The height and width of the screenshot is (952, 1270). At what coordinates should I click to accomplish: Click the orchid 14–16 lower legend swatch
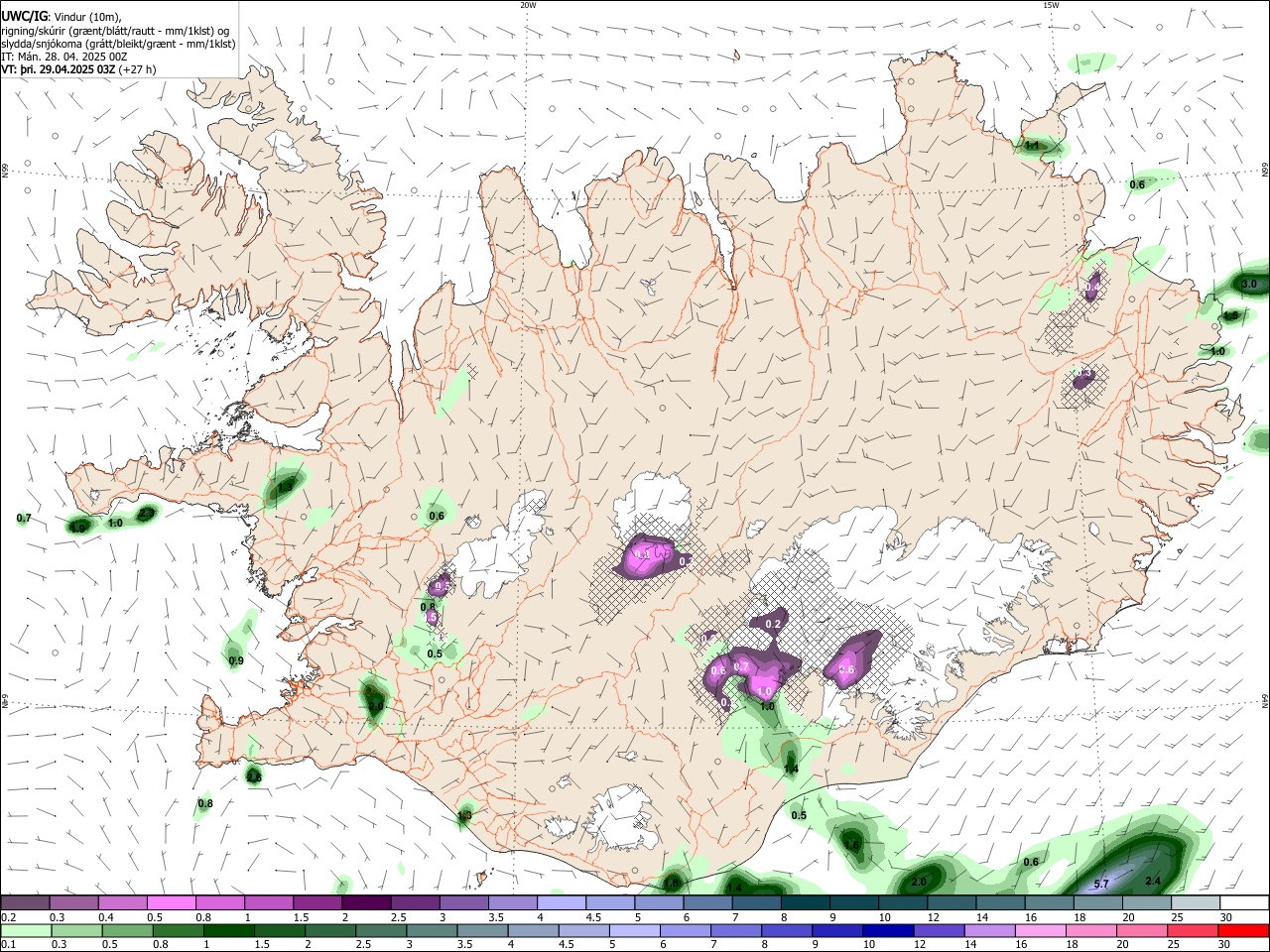pos(990,930)
